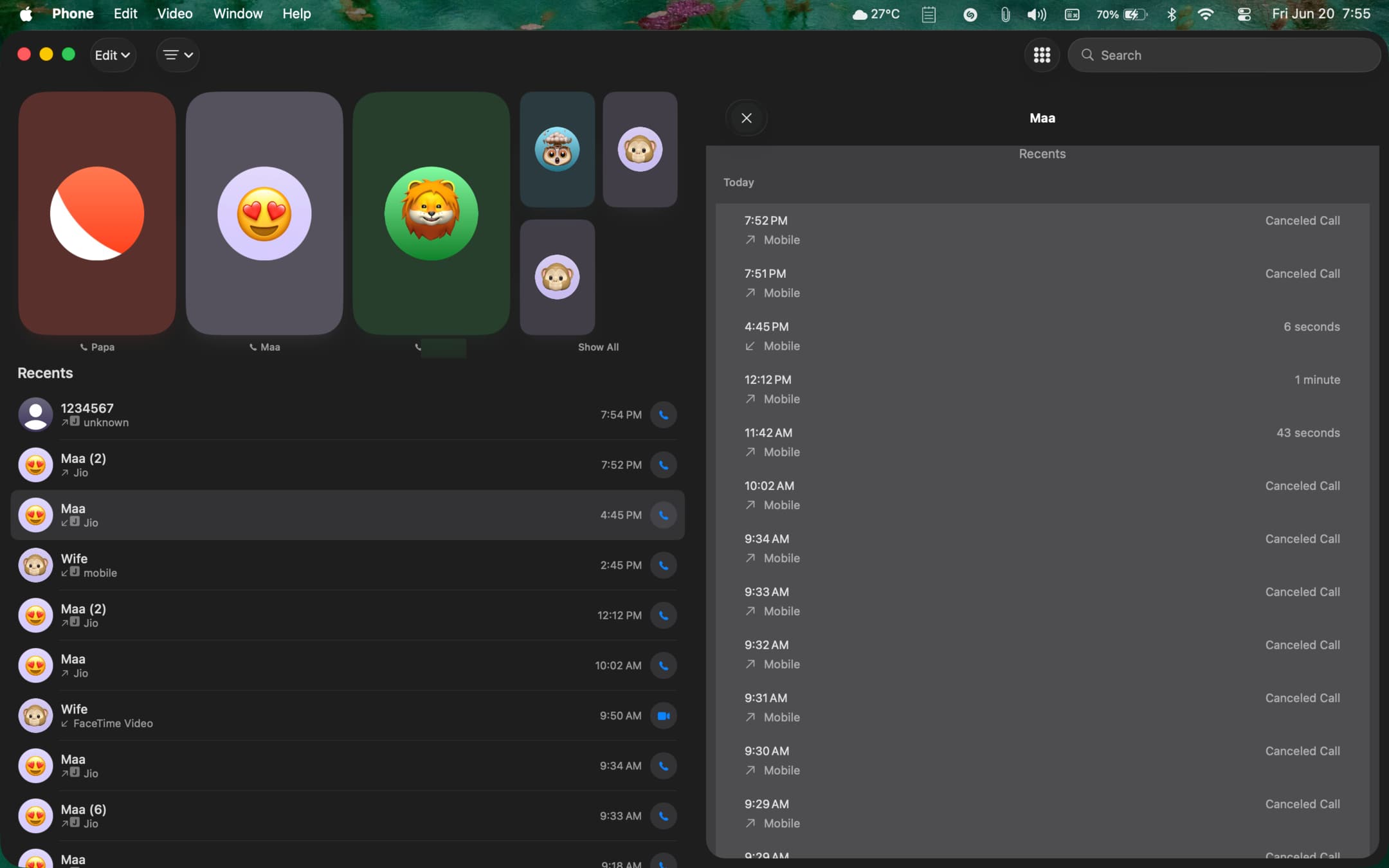Click inside the Search field
Viewport: 1389px width, 868px height.
tap(1222, 55)
